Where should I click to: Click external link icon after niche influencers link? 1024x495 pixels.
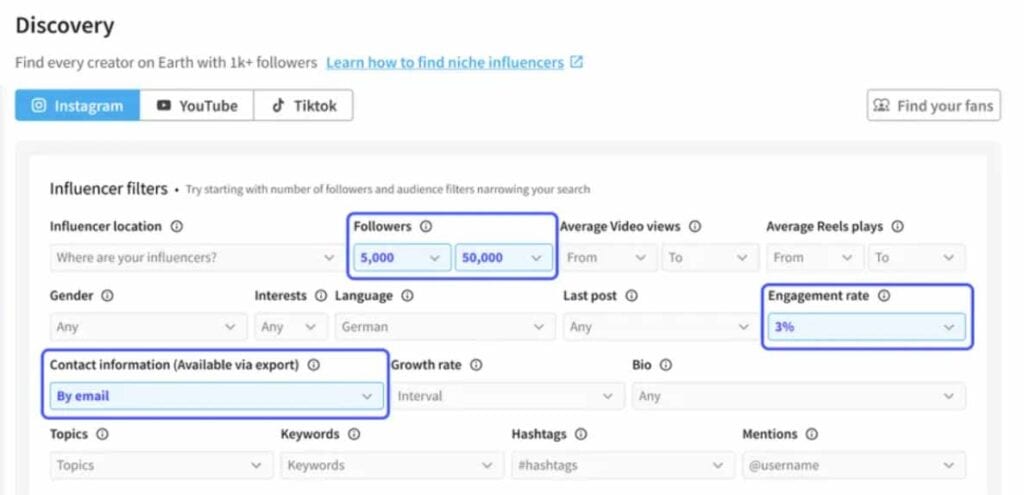point(576,63)
